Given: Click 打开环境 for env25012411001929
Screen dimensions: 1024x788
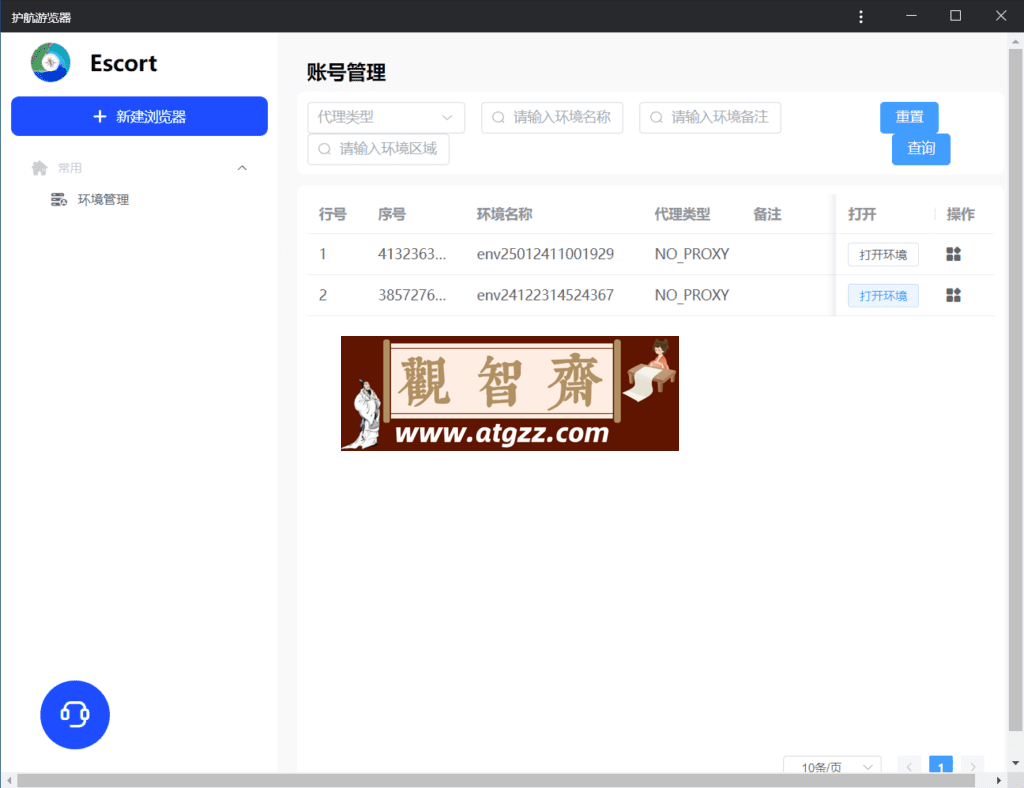Looking at the screenshot, I should tap(883, 255).
